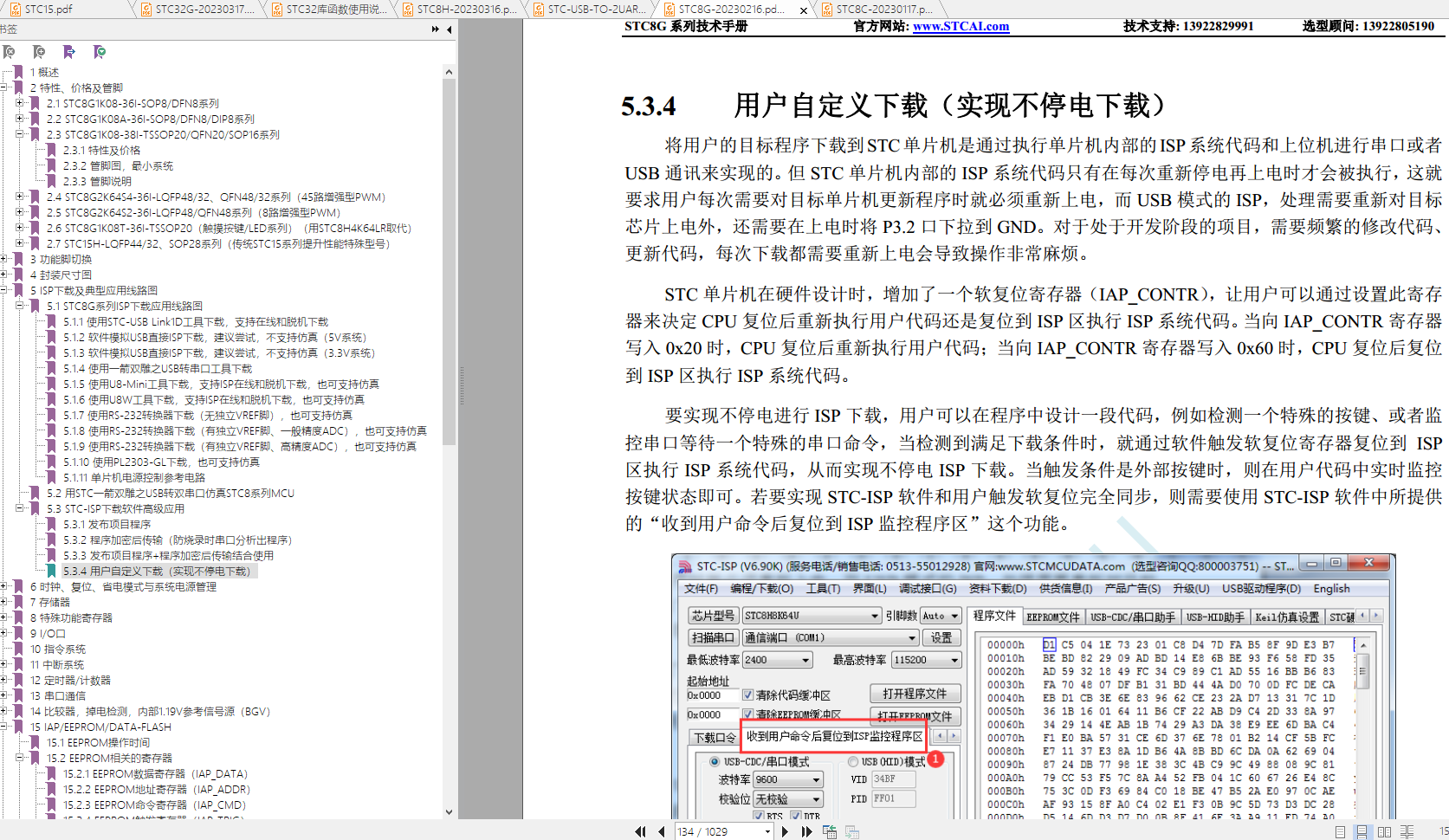Open bookmark 12 定时器/计数器
The width and height of the screenshot is (1449, 840).
(x=70, y=680)
